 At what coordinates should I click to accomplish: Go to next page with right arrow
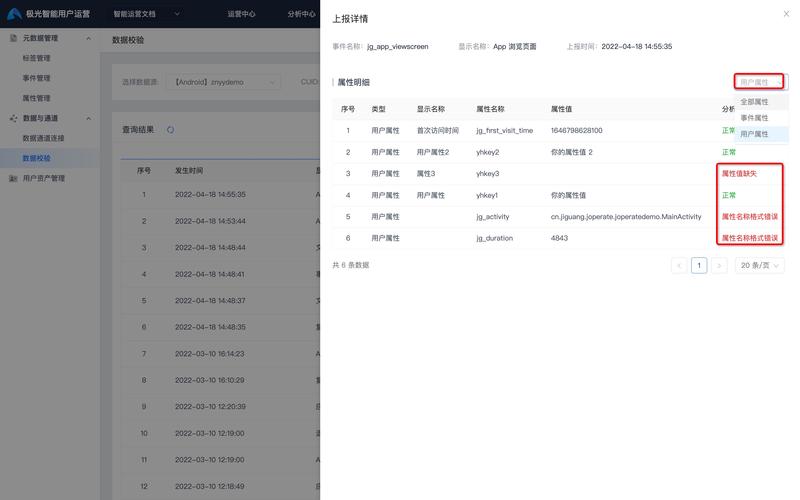719,265
